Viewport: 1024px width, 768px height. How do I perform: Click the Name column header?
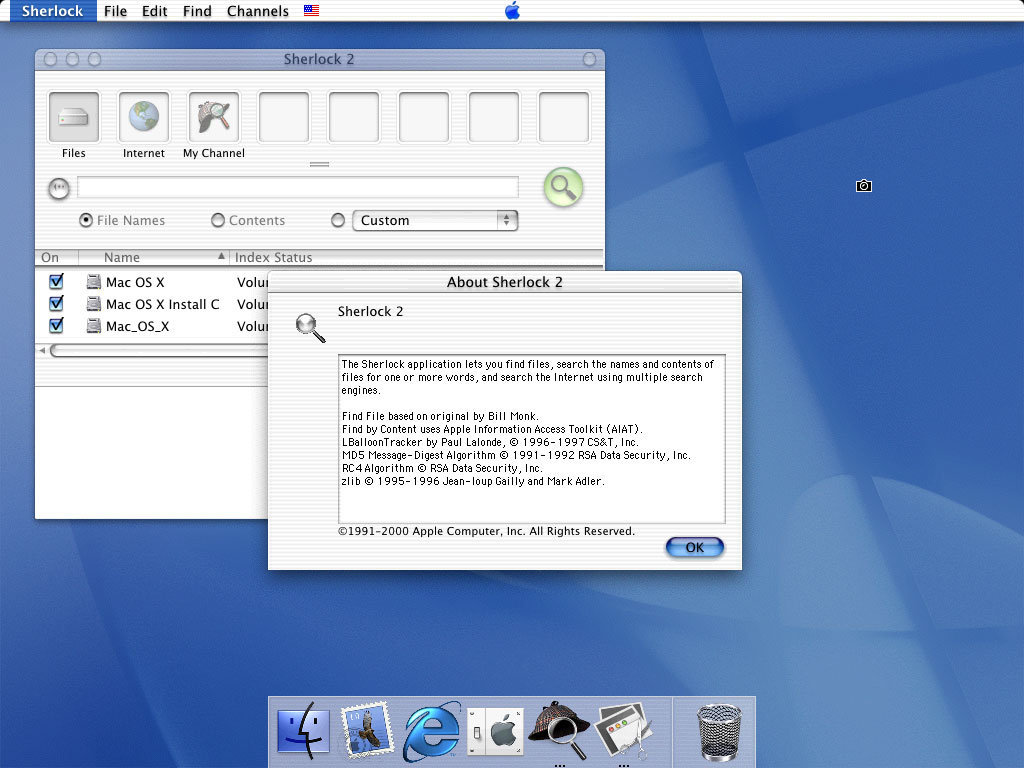click(154, 257)
